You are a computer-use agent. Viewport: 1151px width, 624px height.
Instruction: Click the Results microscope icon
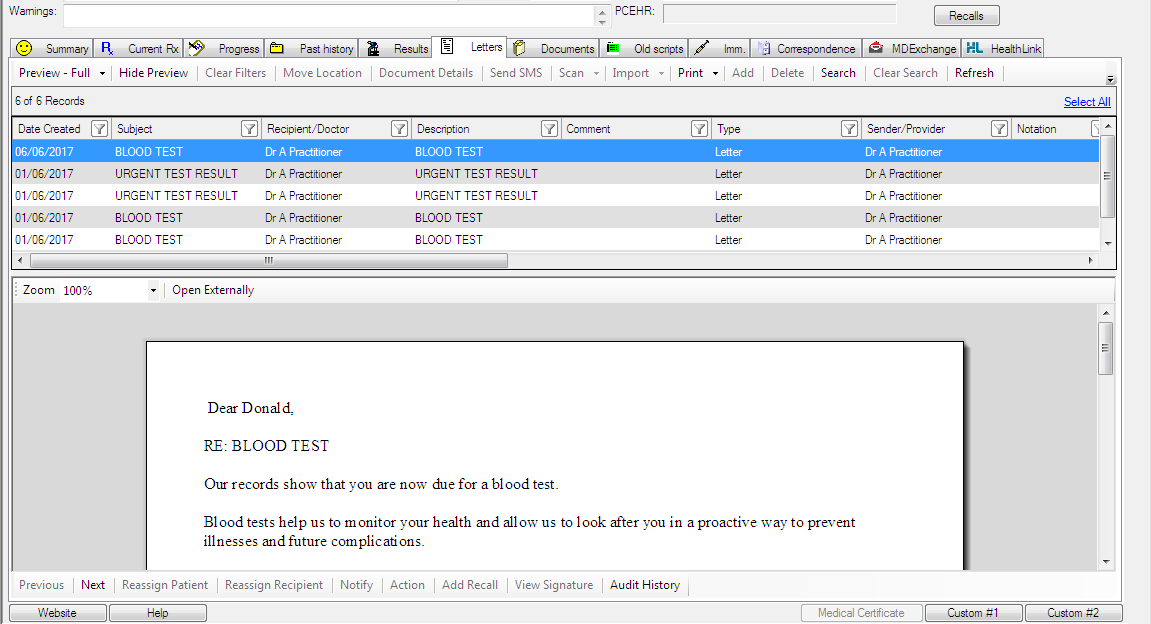pos(373,48)
